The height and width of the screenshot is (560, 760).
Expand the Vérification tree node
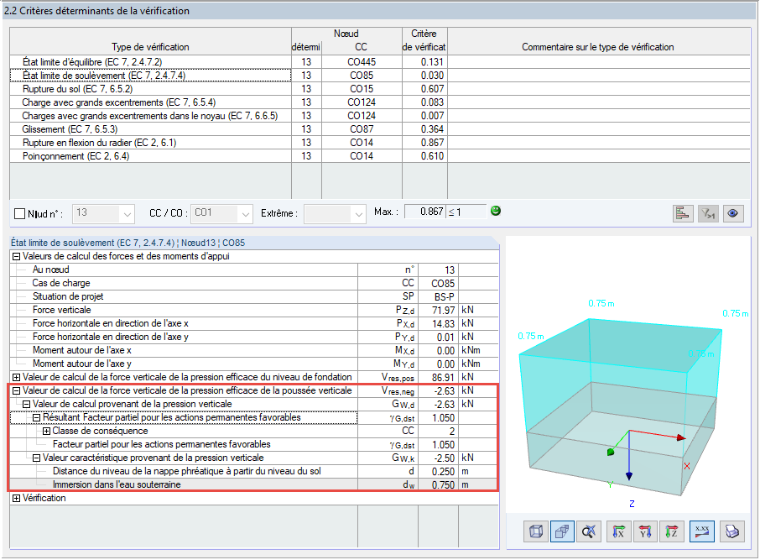[x=16, y=498]
